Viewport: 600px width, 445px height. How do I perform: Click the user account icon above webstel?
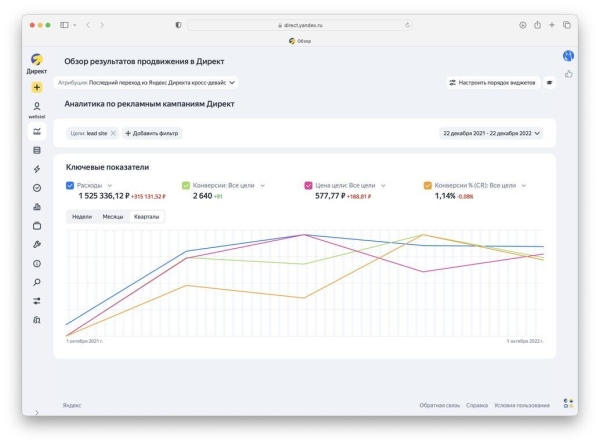coord(37,106)
